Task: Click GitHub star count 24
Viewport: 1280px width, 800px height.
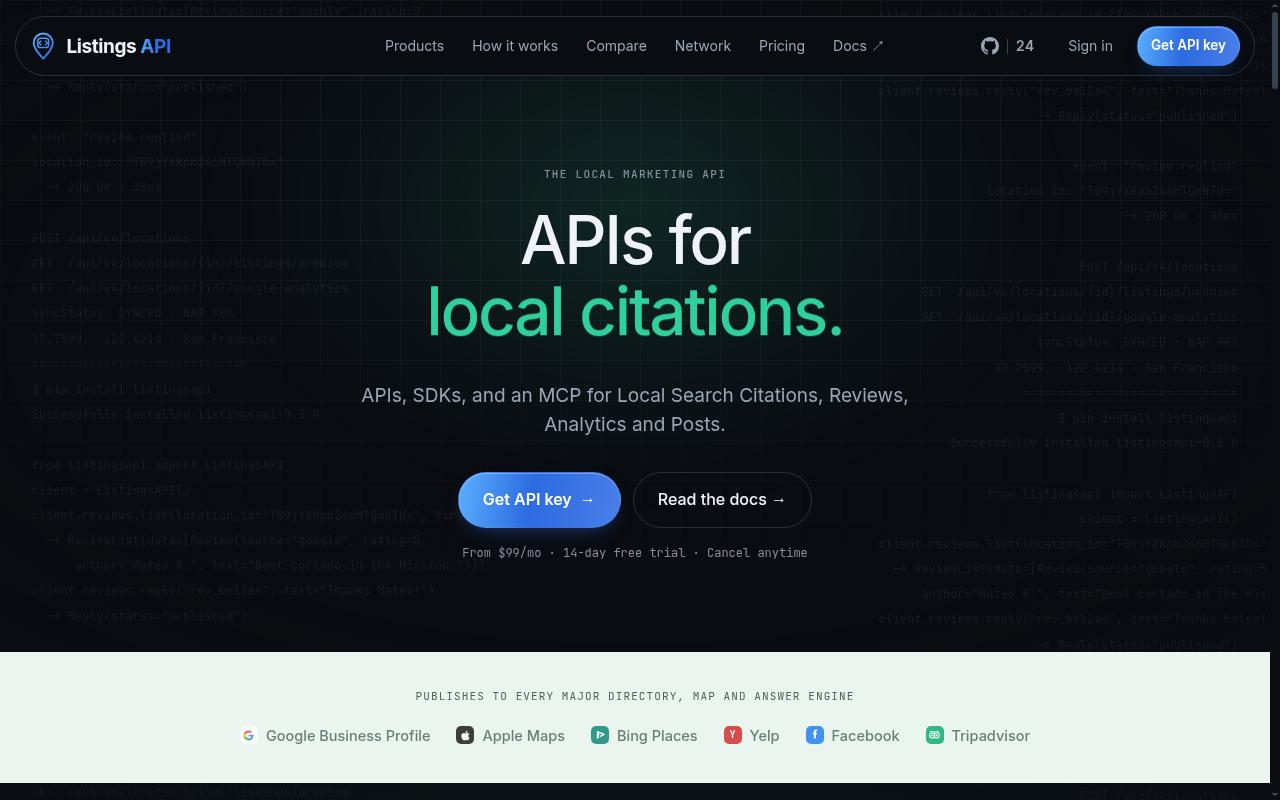Action: (x=1025, y=46)
